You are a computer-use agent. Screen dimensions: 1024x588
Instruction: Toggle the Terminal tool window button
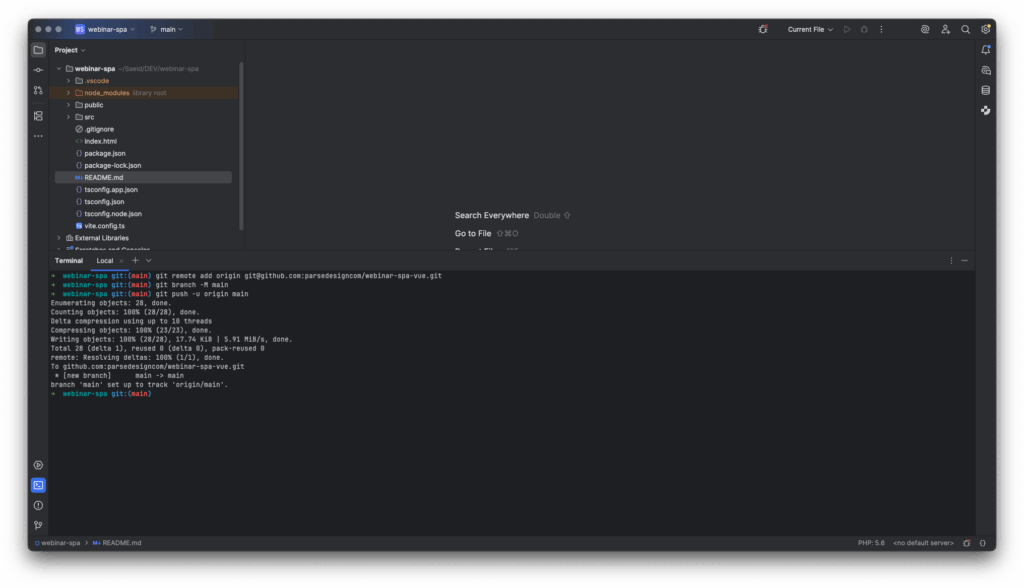(38, 485)
